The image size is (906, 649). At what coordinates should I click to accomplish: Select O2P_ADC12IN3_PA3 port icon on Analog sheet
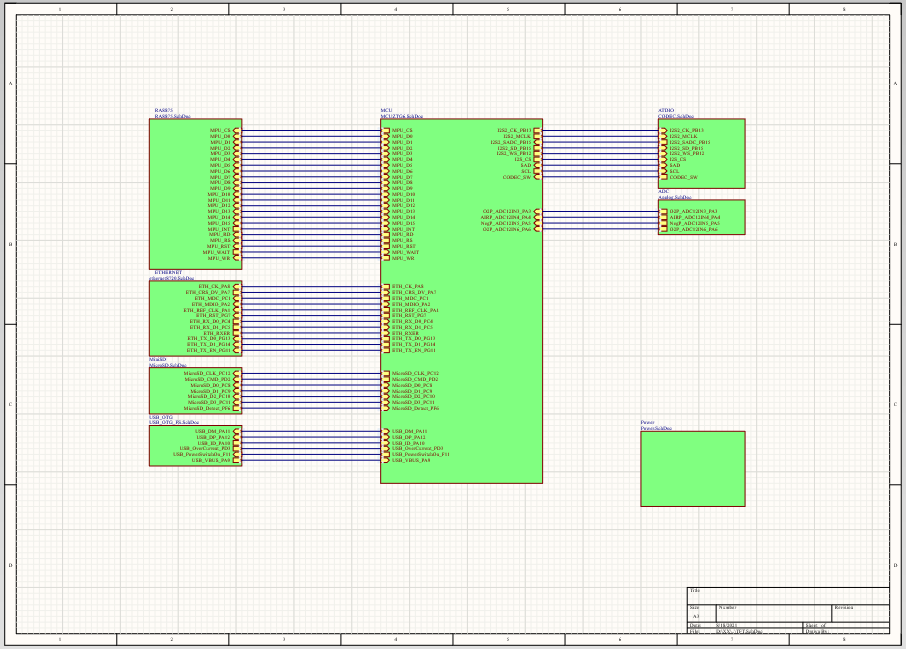click(x=663, y=212)
